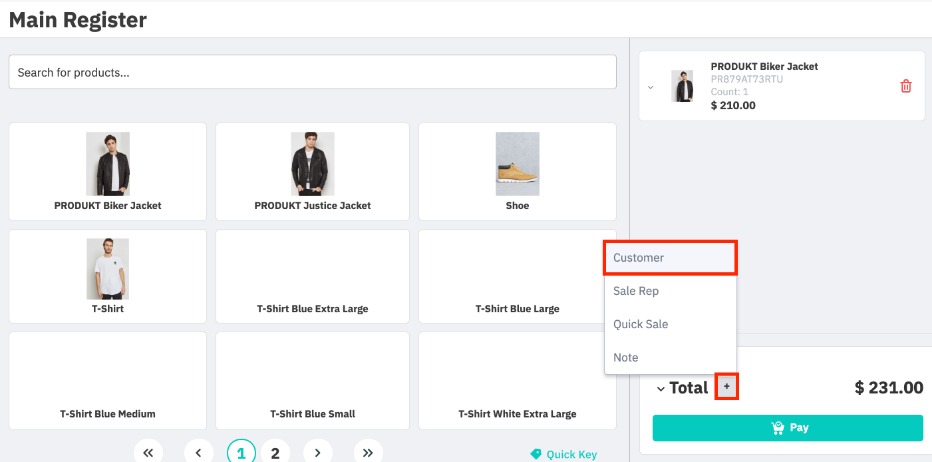Open the Quick Key tag link
This screenshot has height=462, width=932.
[x=563, y=454]
